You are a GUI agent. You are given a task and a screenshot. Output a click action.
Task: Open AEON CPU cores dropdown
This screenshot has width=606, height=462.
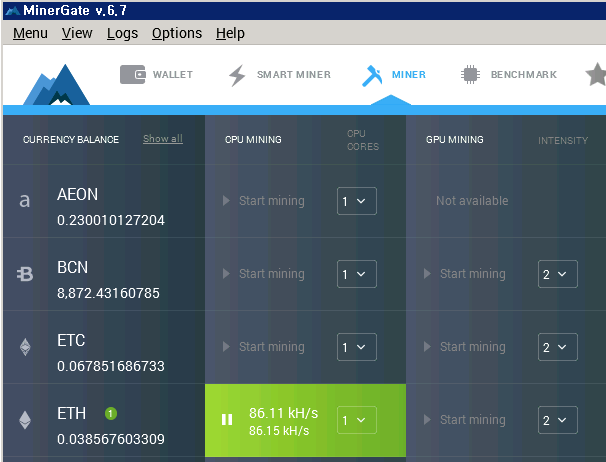(357, 201)
